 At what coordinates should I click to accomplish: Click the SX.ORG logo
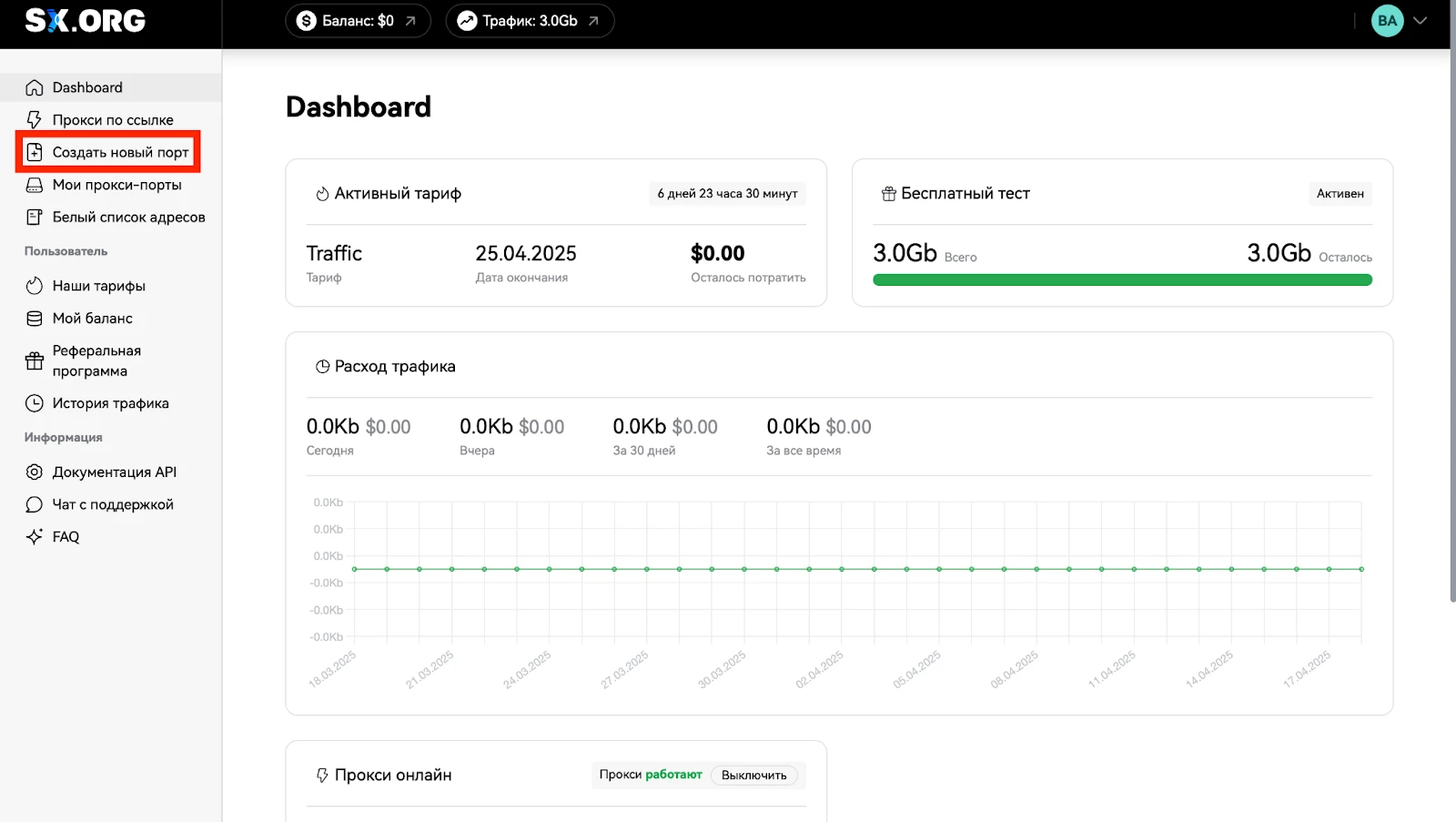coord(85,21)
